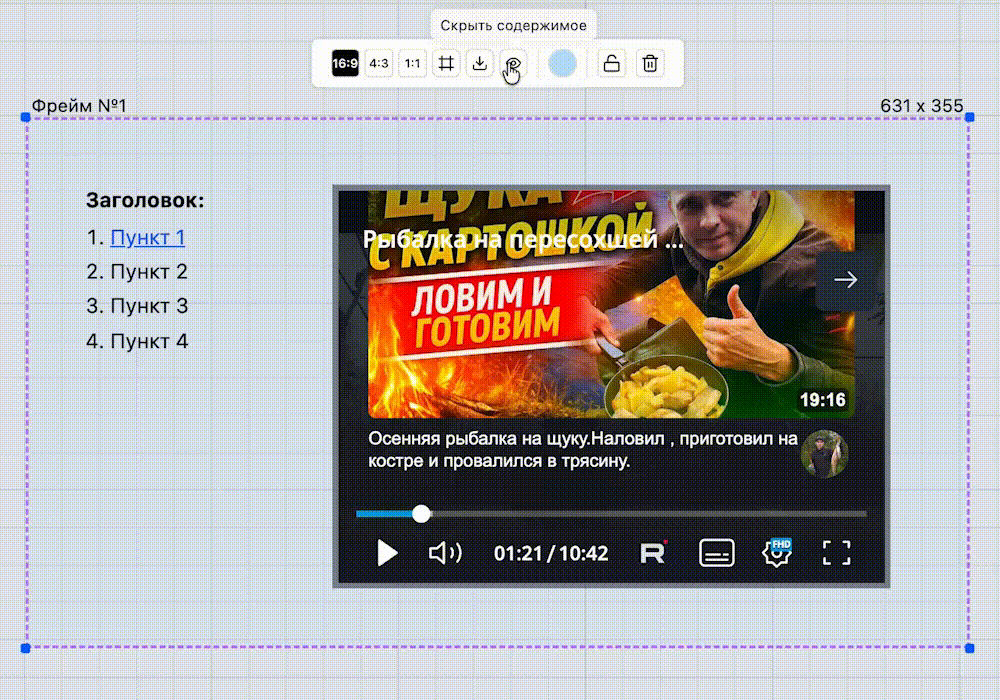
Task: Lock the frame with padlock icon
Action: click(x=611, y=64)
